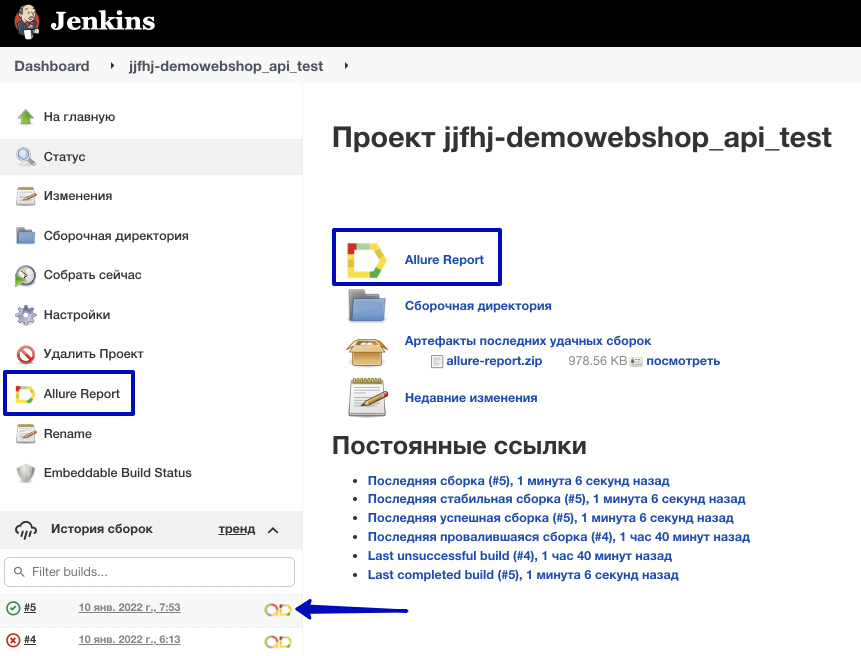861x656 pixels.
Task: Open Последняя успешная сборка (#5) permalink
Action: pyautogui.click(x=550, y=518)
